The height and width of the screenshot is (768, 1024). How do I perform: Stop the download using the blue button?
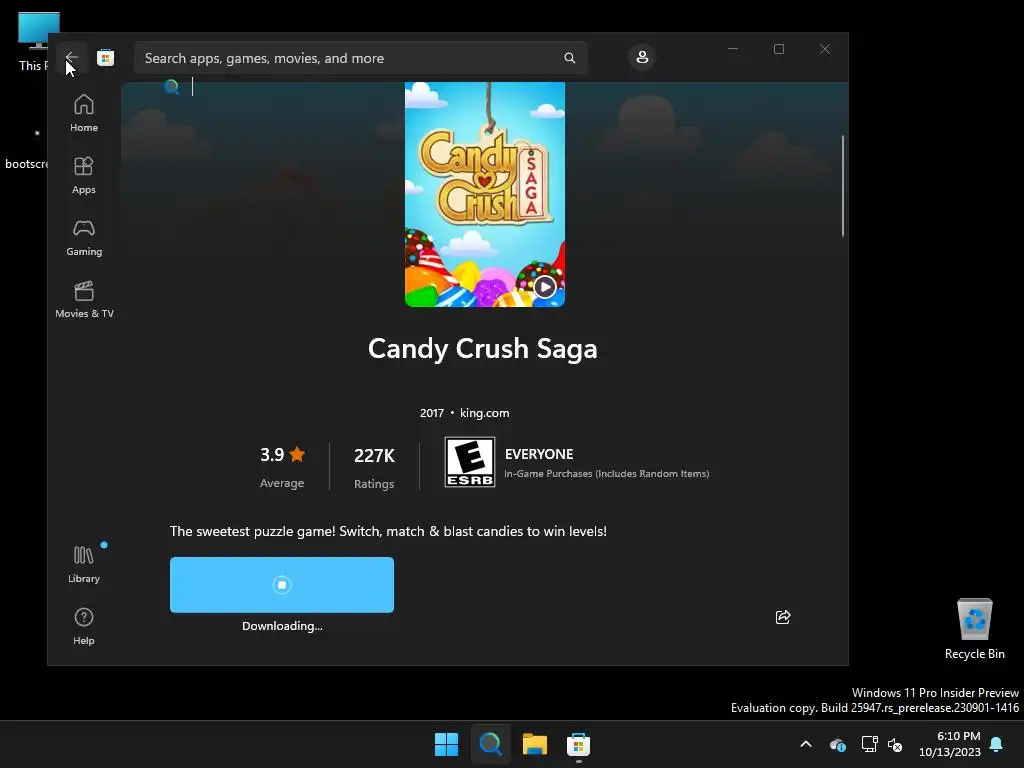coord(281,584)
